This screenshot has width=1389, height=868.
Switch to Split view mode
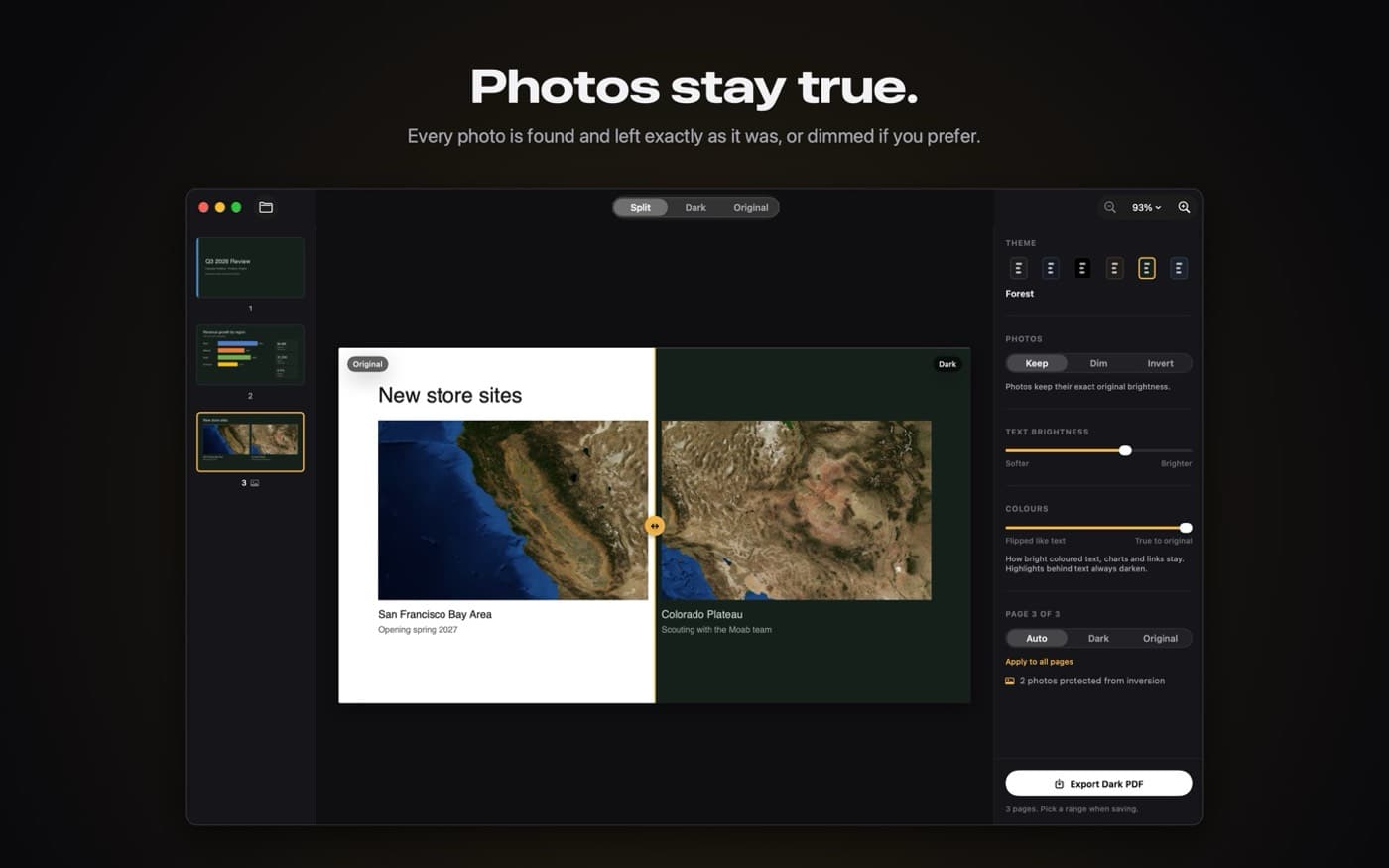click(640, 207)
